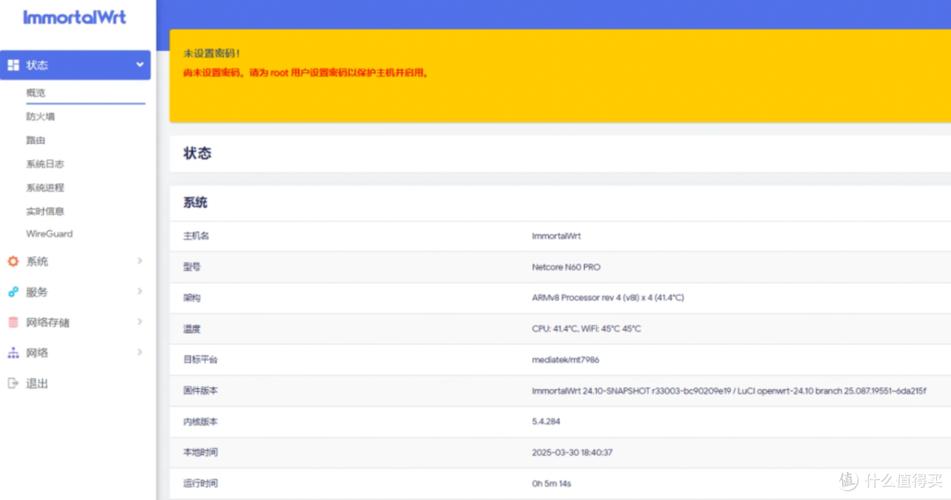Screen dimensions: 951x500
Task: Open the 防火墙 firewall status page
Action: 40,117
